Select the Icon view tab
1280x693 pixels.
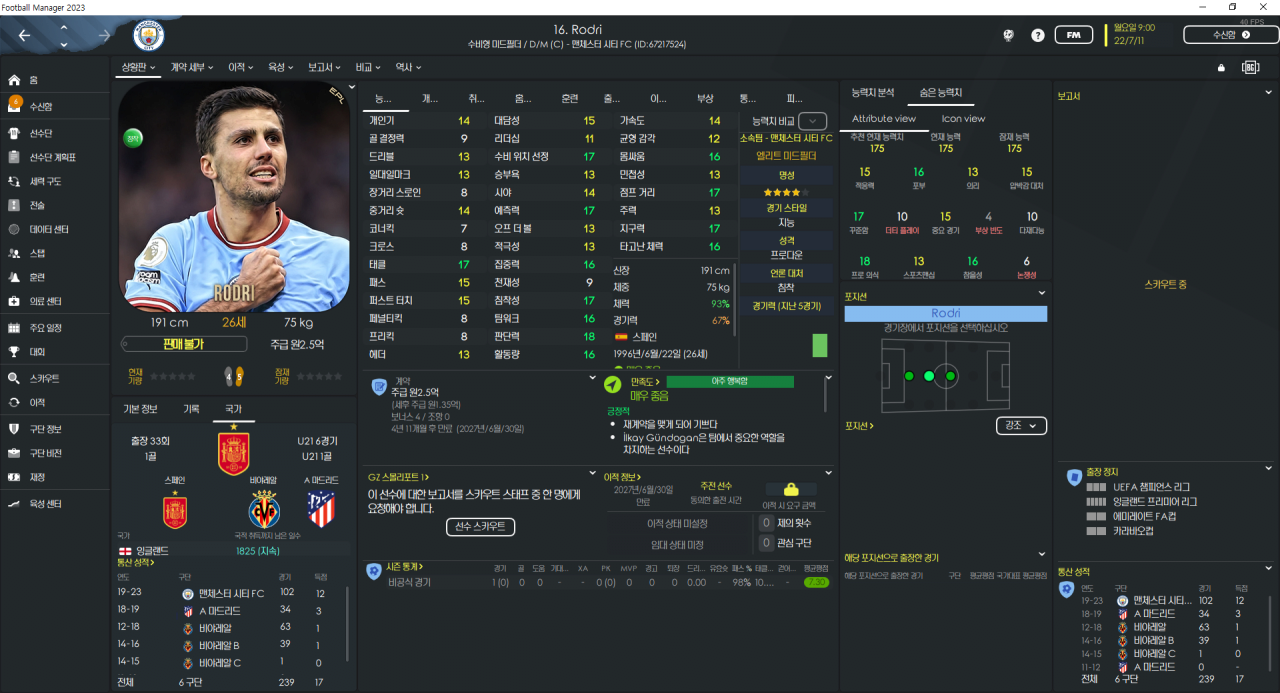[x=963, y=118]
